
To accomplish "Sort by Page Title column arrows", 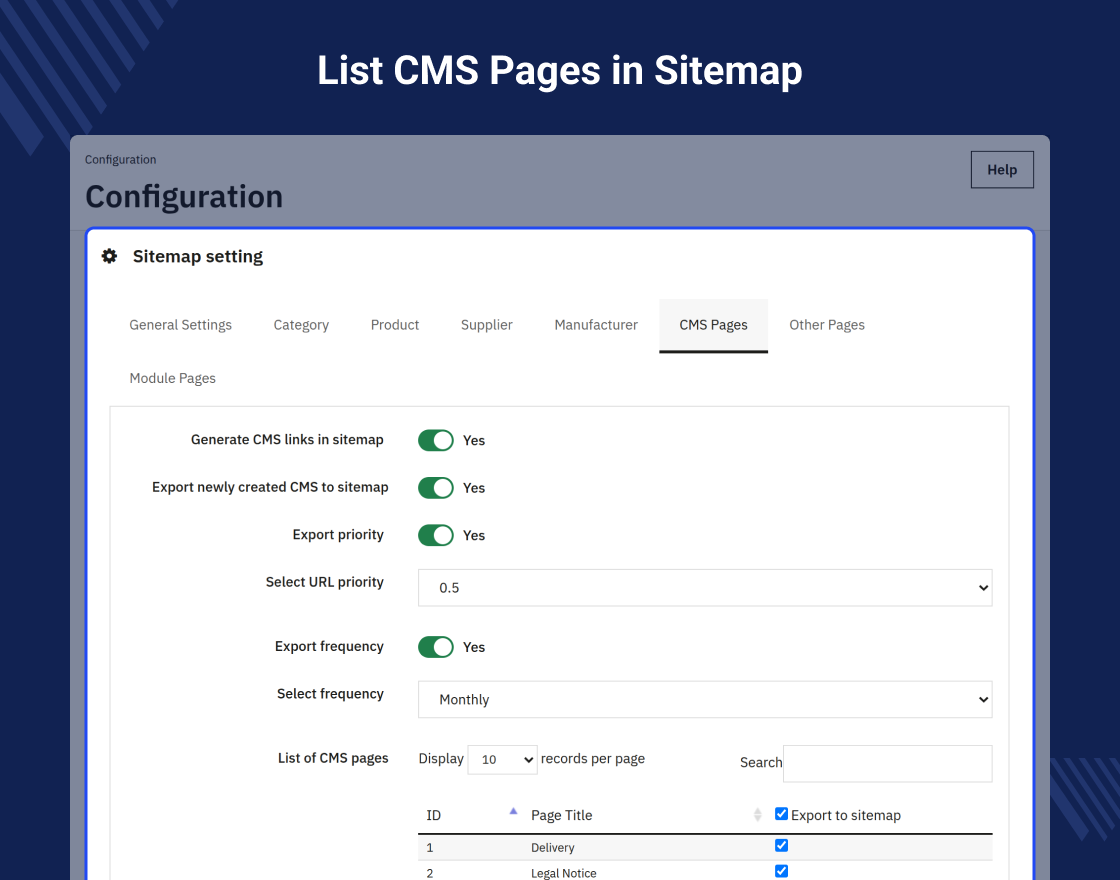I will [x=757, y=815].
